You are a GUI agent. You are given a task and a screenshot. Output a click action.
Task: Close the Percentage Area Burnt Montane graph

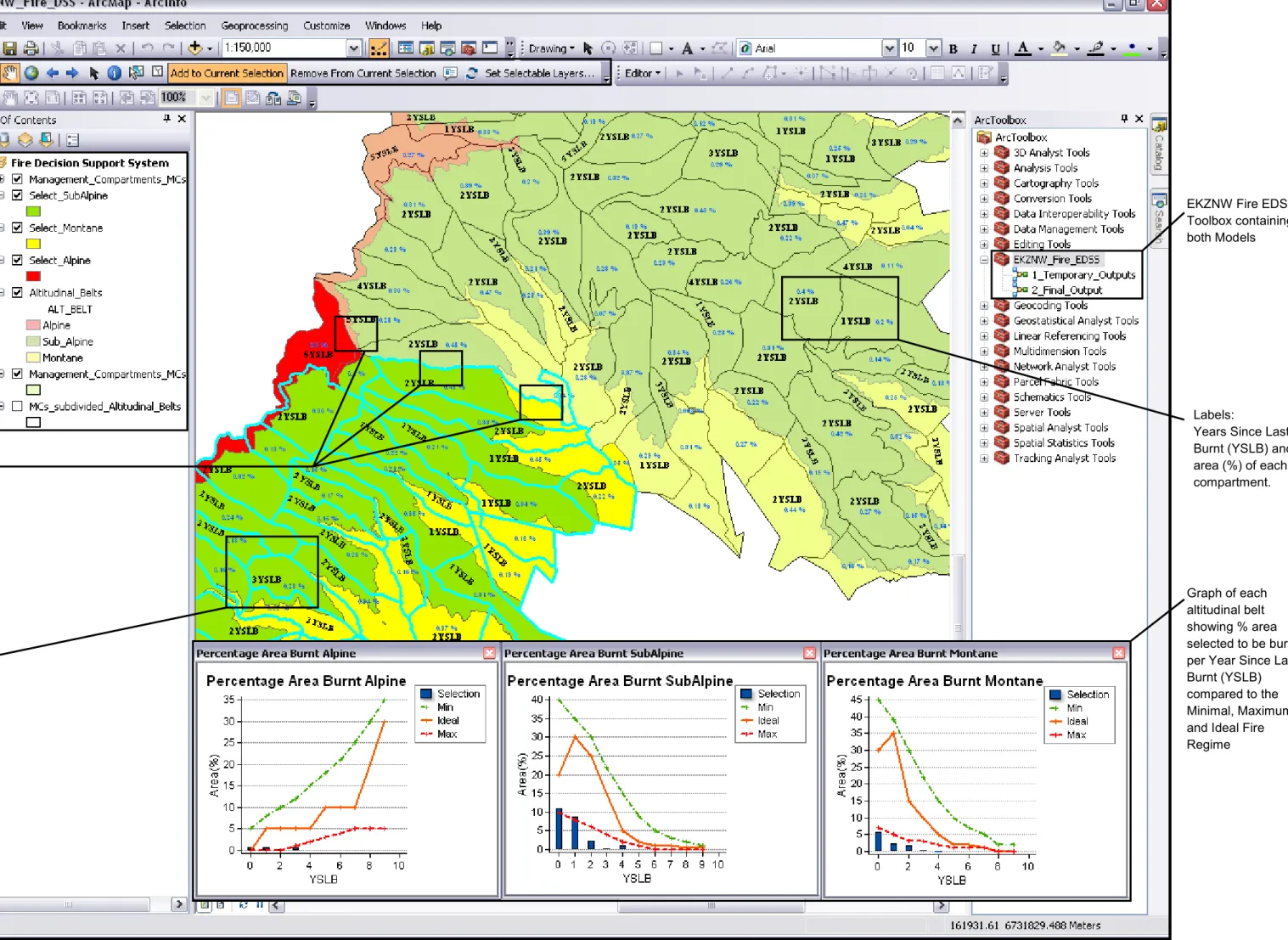[1118, 653]
